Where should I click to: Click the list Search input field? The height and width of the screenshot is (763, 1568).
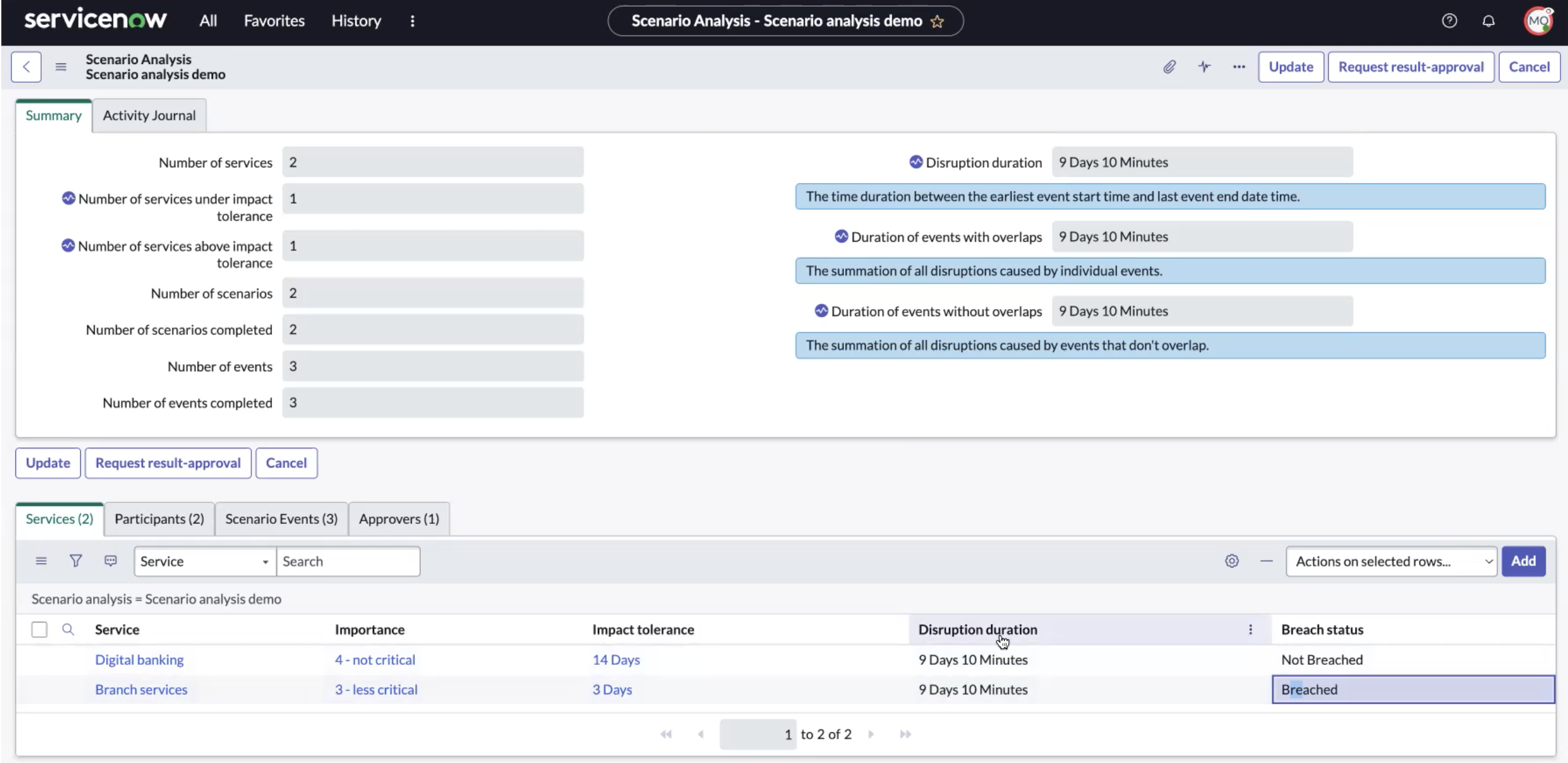[348, 561]
